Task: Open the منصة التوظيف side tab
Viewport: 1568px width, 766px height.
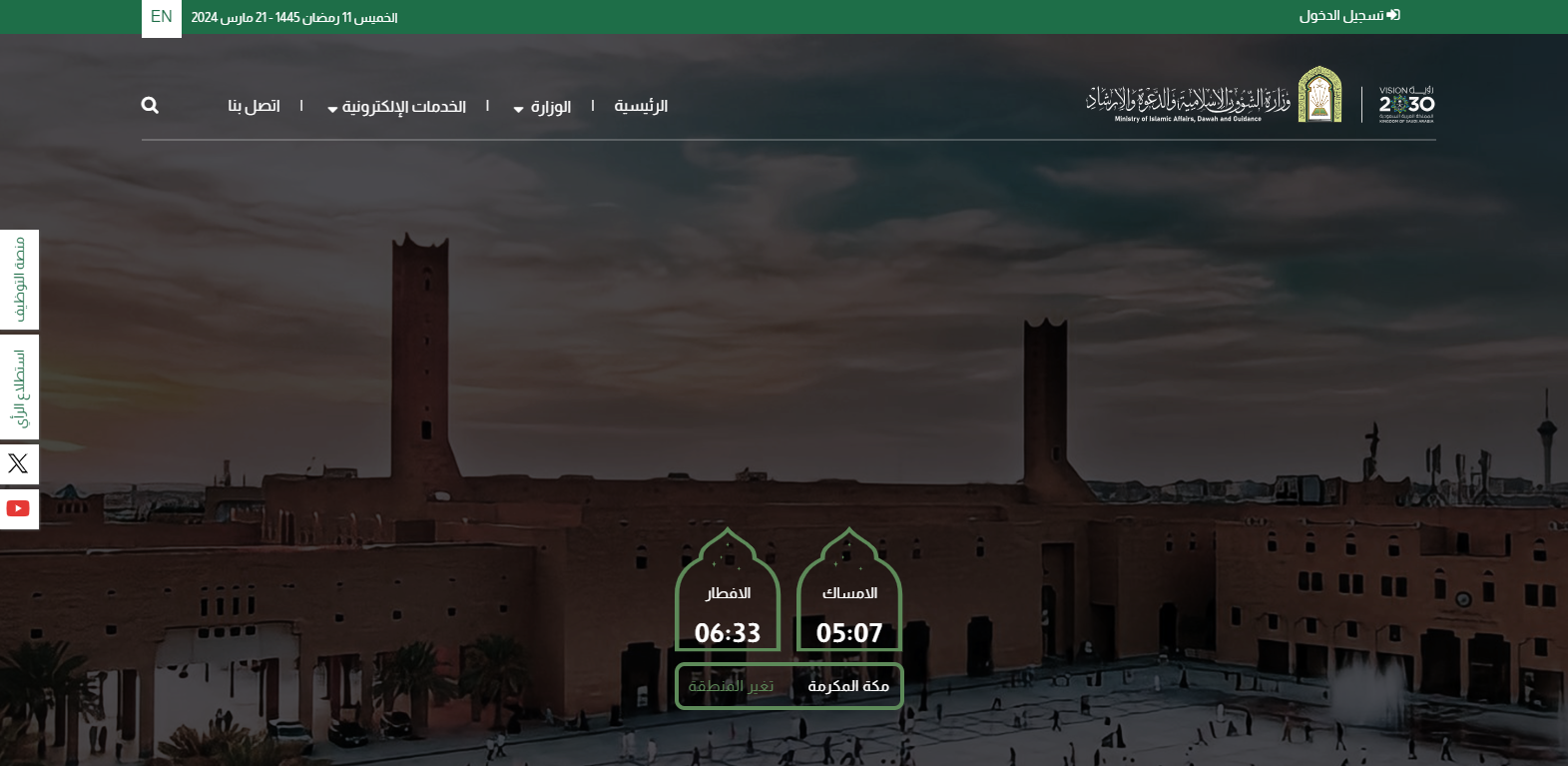Action: [19, 280]
